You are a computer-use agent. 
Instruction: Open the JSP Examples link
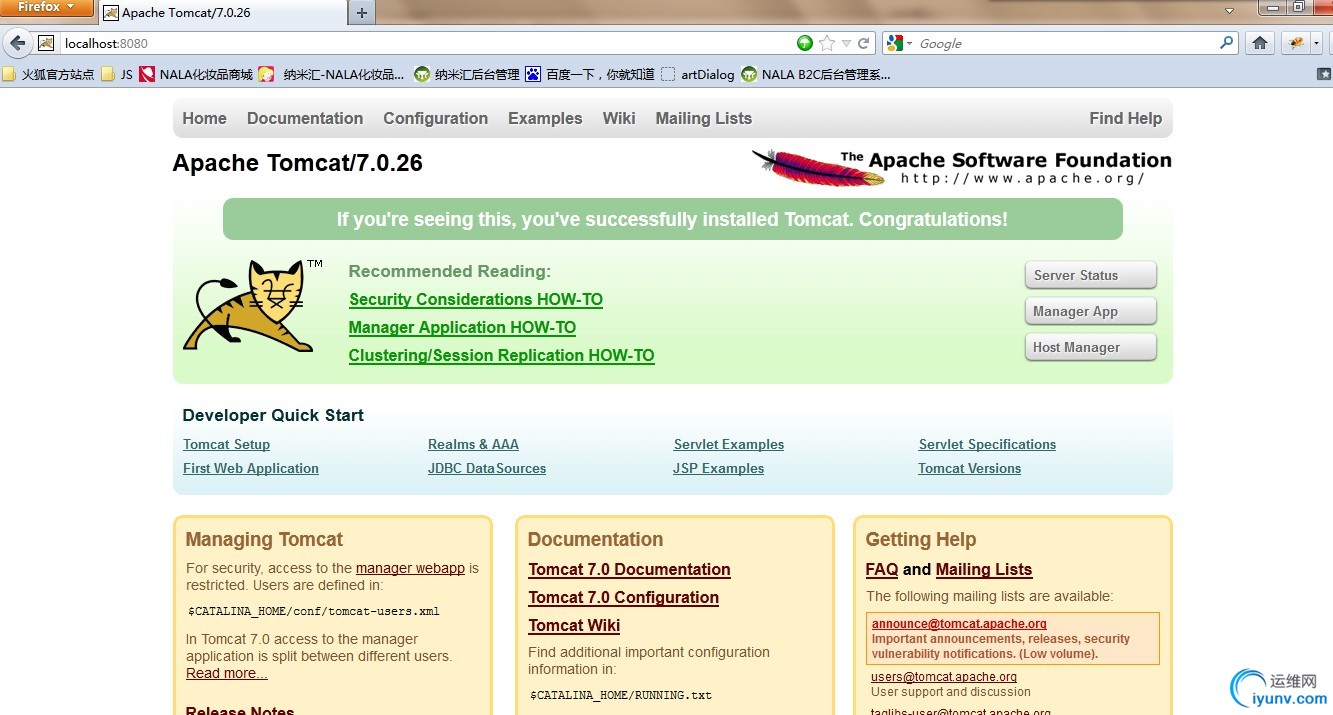pos(719,468)
